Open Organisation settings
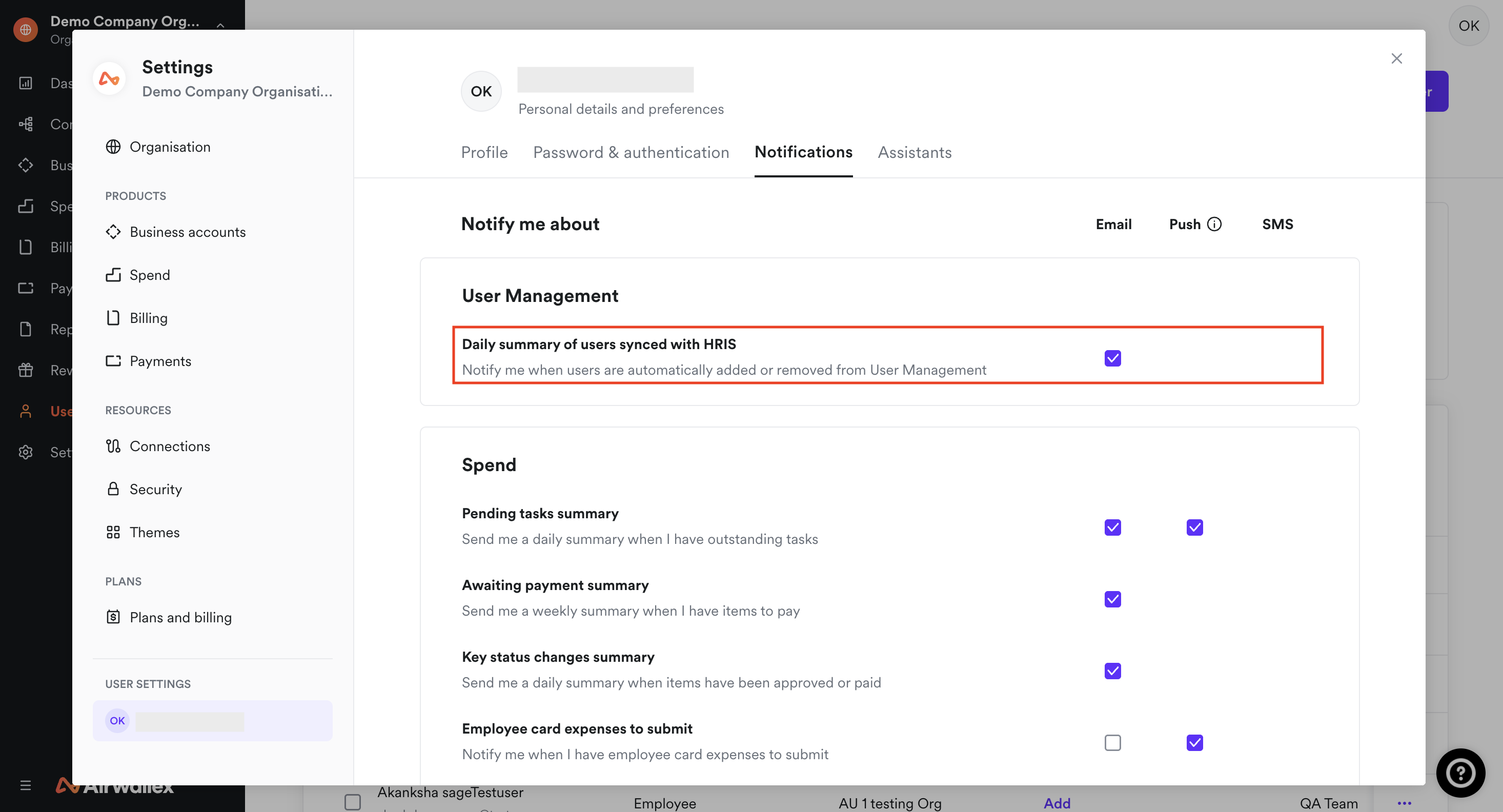The image size is (1503, 812). (212, 147)
